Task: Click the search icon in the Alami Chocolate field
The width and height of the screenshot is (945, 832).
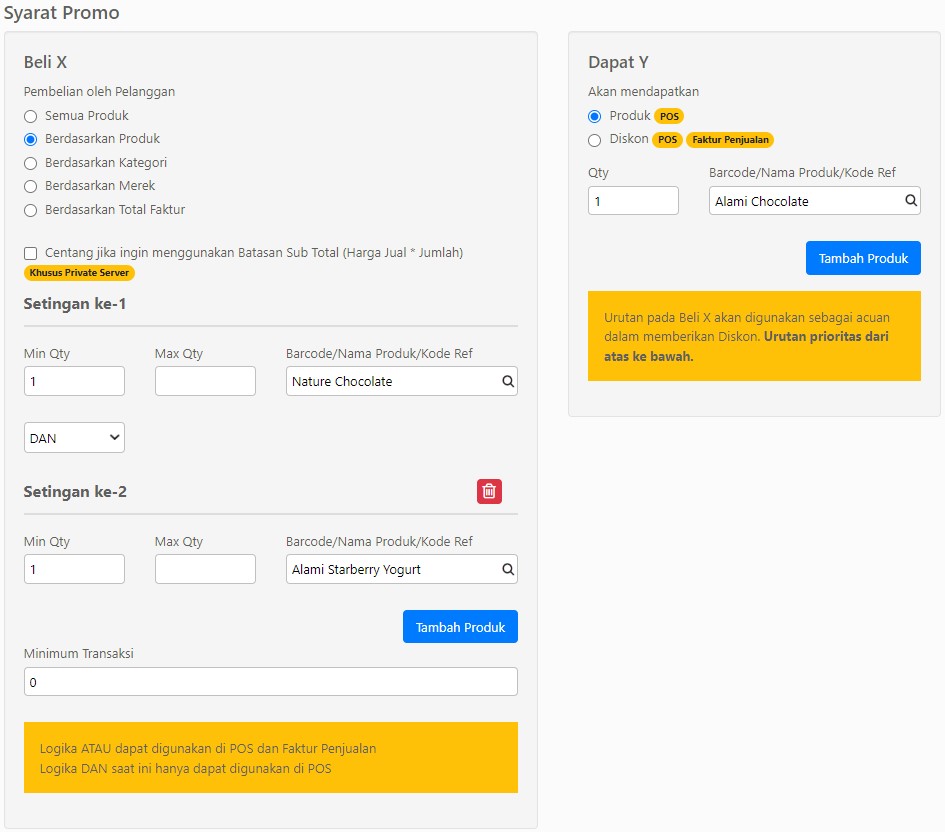Action: click(x=911, y=201)
